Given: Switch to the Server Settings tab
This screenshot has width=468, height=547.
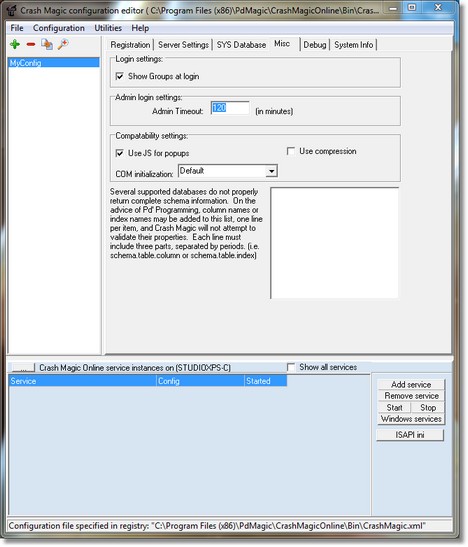Looking at the screenshot, I should click(x=183, y=45).
